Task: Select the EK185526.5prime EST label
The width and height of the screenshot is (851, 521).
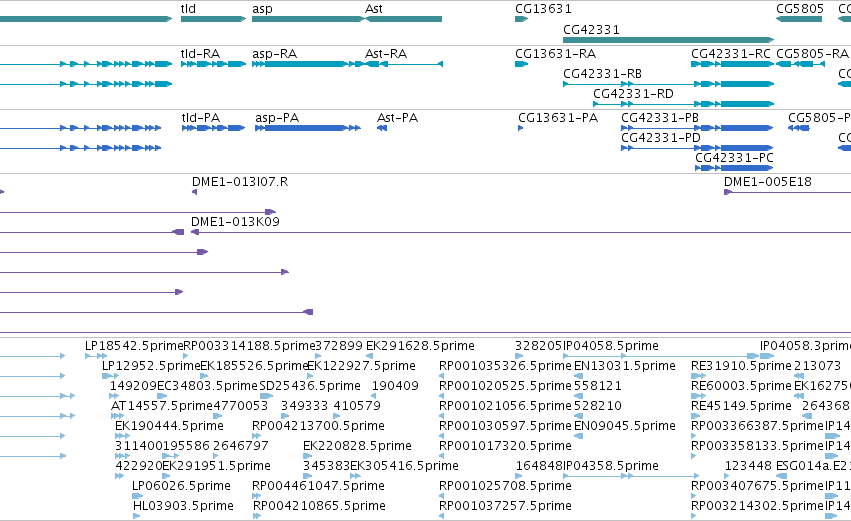Action: pos(254,366)
